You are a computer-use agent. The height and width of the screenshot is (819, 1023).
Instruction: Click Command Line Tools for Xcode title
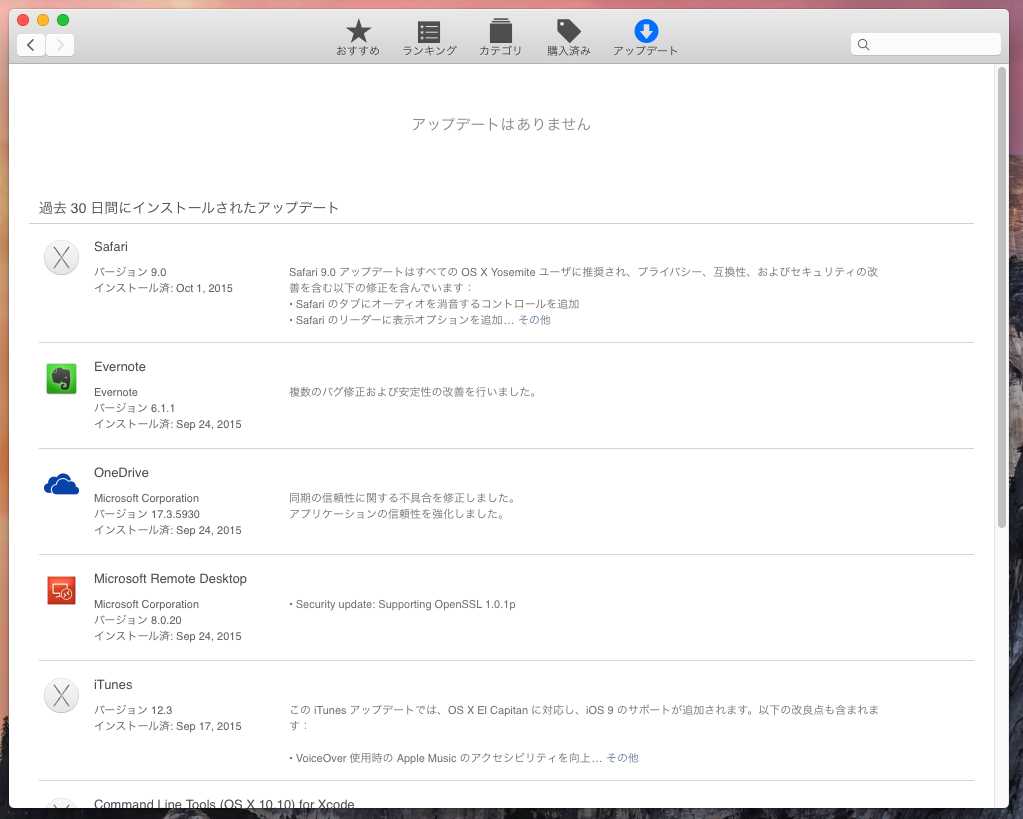[x=224, y=804]
